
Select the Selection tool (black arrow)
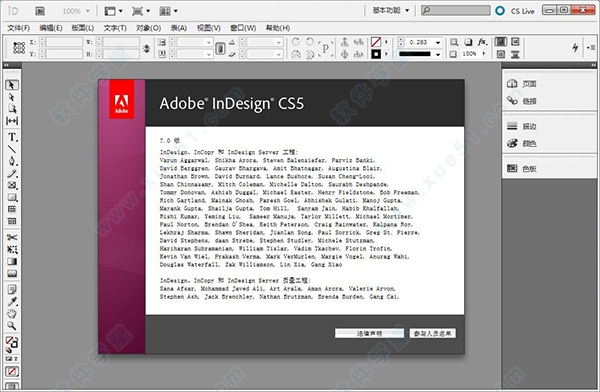(x=12, y=85)
